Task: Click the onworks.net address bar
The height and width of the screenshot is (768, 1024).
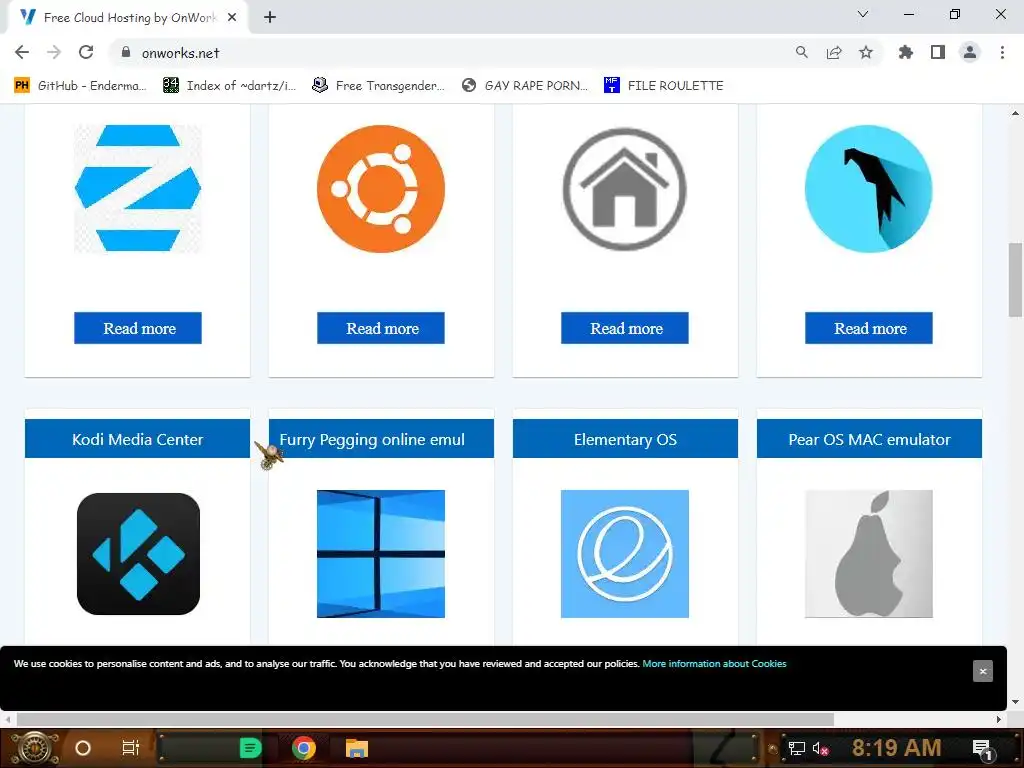Action: coord(451,52)
